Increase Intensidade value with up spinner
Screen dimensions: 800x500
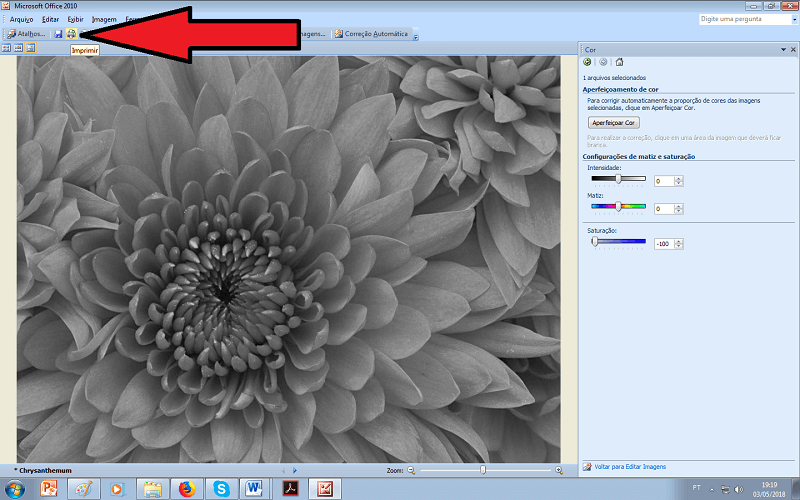click(678, 178)
